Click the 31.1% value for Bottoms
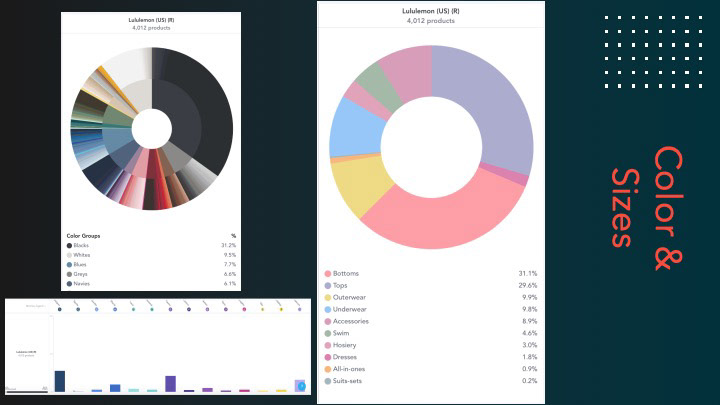 click(528, 273)
